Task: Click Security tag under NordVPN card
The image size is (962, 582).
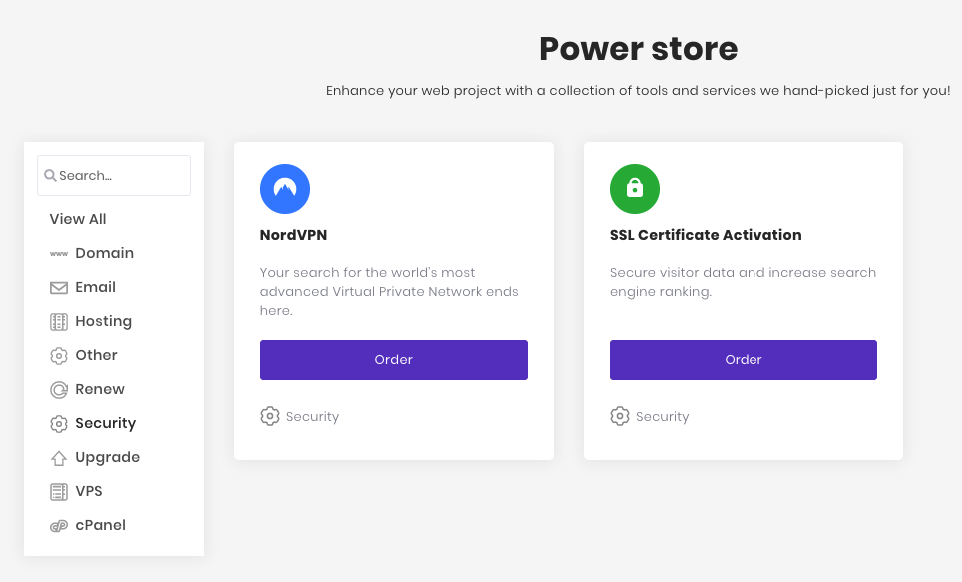Action: 312,417
